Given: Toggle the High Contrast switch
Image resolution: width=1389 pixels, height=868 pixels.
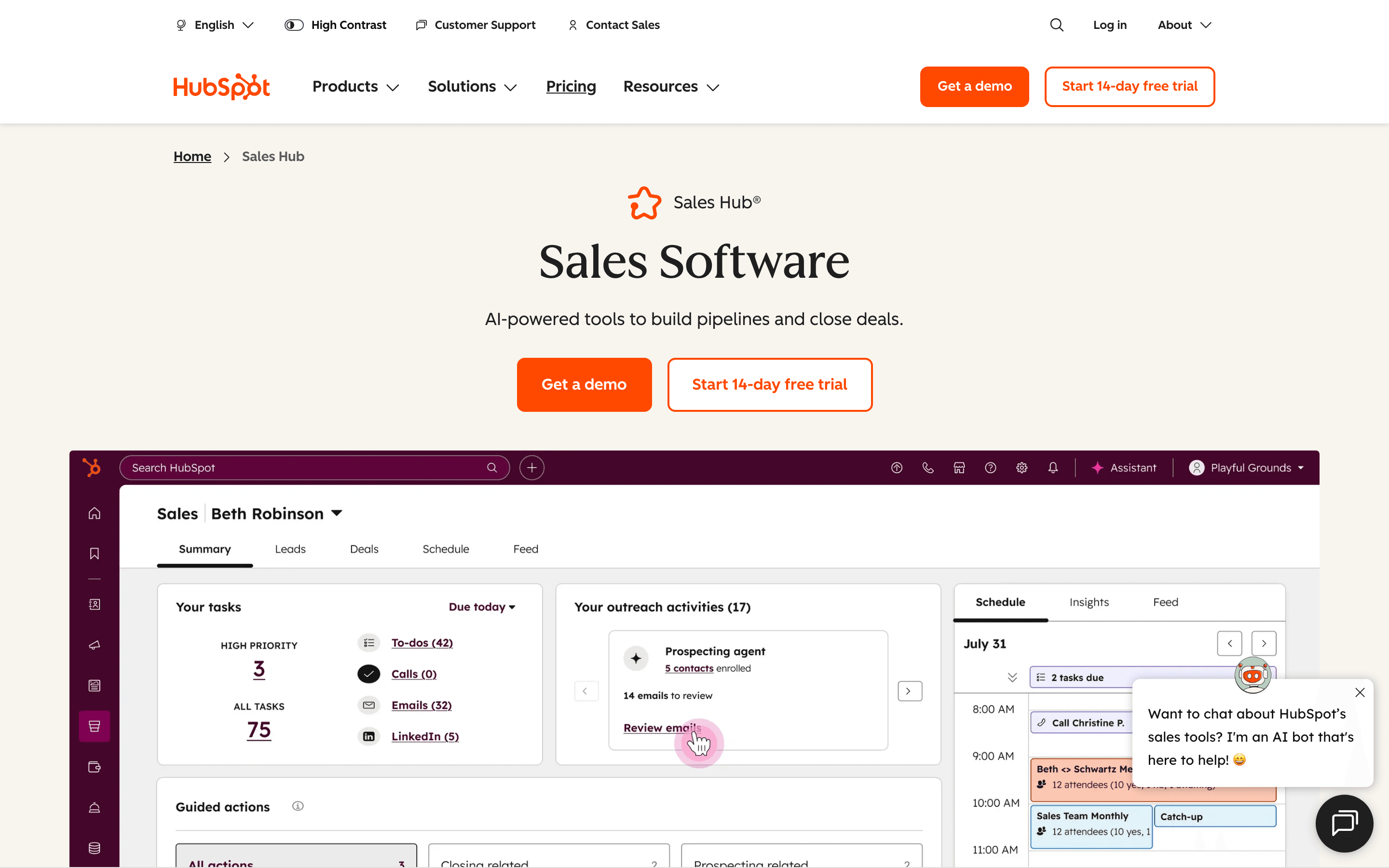Looking at the screenshot, I should [294, 25].
